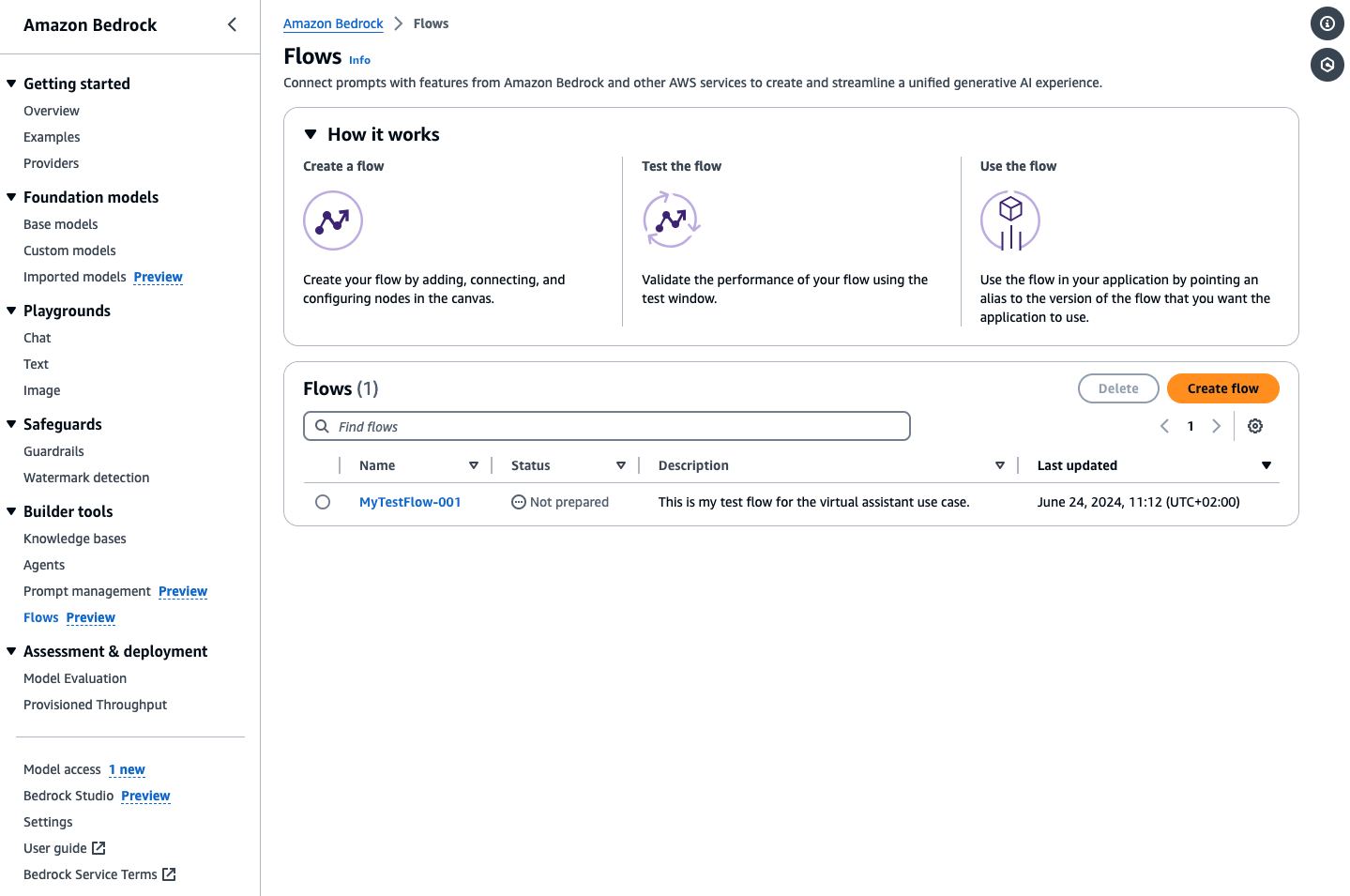Open Agents in Builder tools

(44, 565)
